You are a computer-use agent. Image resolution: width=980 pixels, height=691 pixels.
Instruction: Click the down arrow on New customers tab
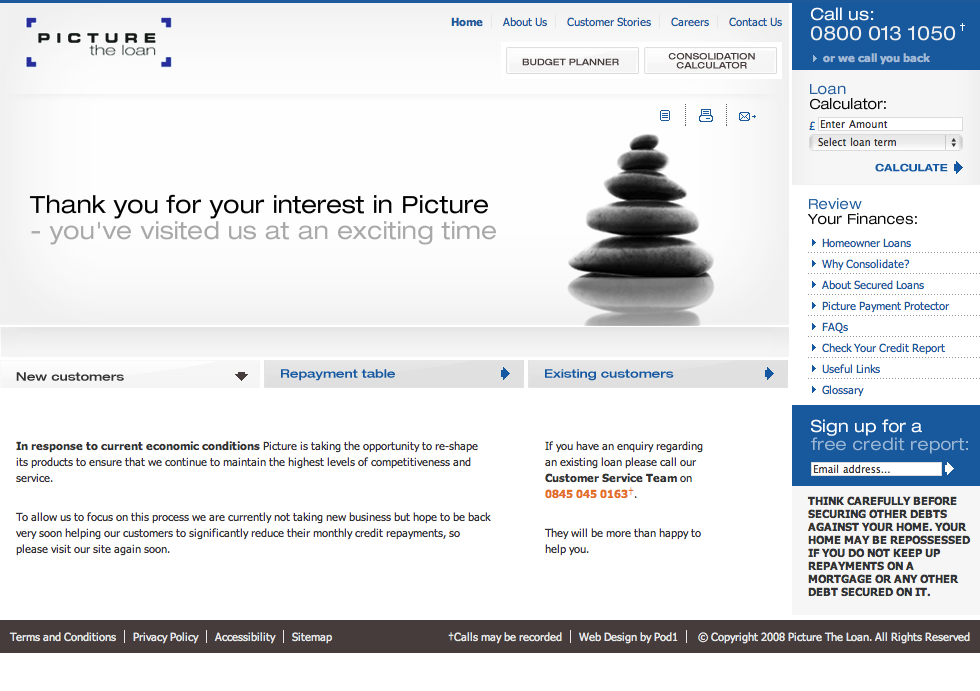241,376
